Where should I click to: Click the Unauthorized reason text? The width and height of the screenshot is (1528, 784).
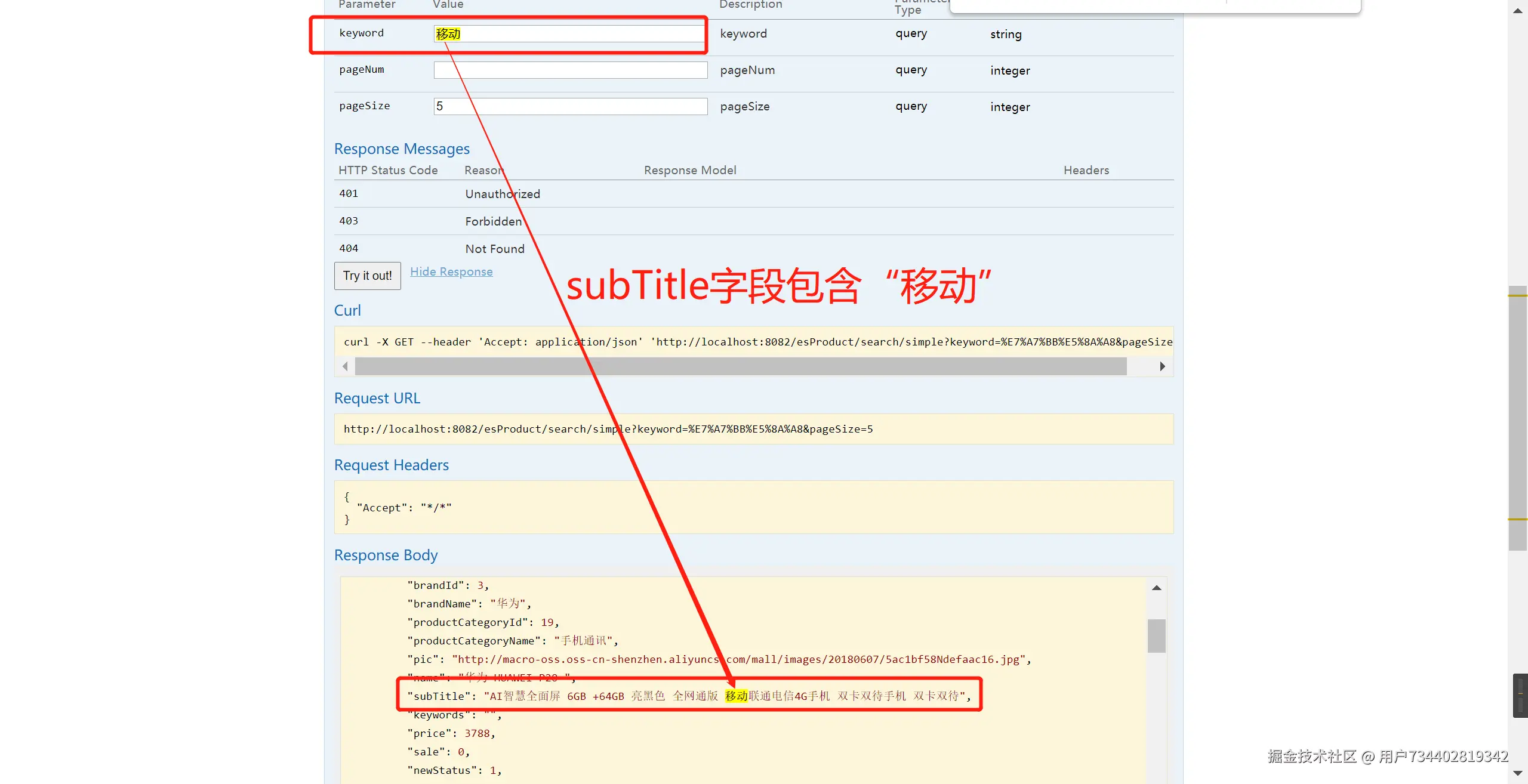pos(503,195)
